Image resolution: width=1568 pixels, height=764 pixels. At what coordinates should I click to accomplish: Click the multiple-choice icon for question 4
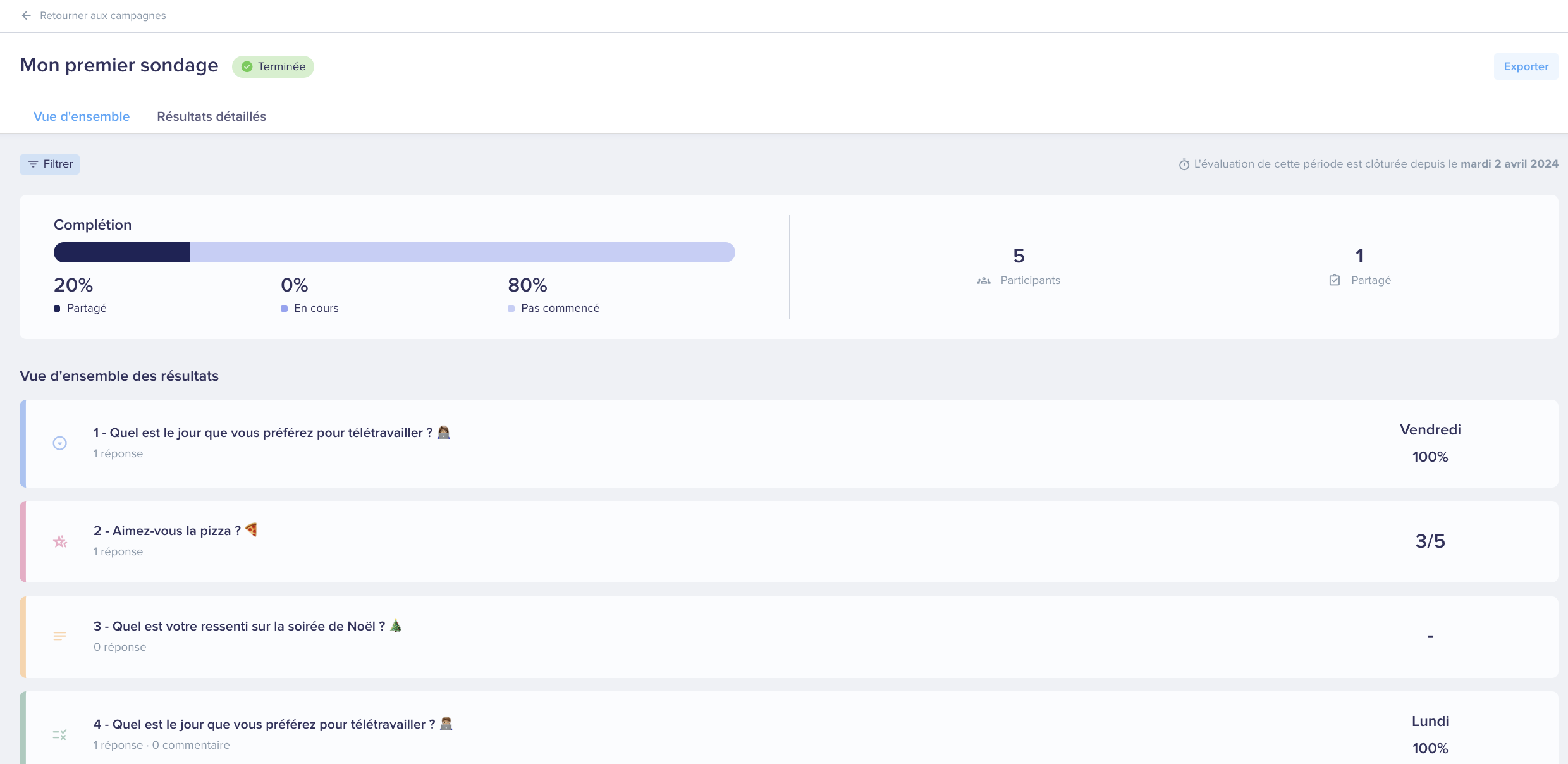point(59,735)
